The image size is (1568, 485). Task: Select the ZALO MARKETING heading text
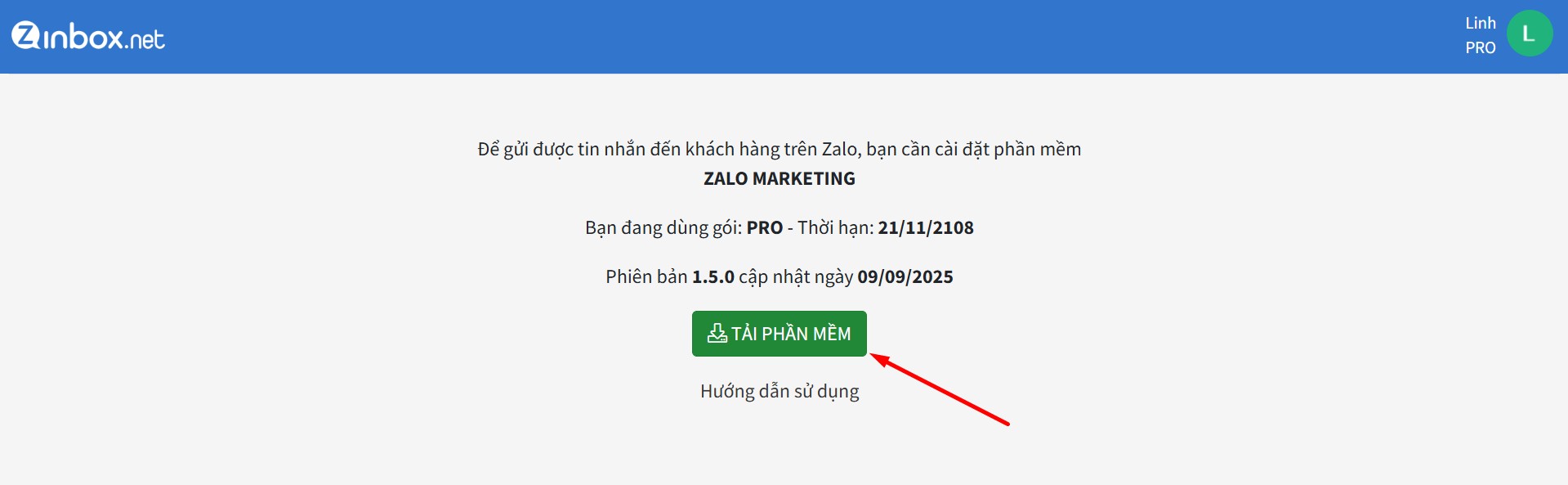point(779,178)
